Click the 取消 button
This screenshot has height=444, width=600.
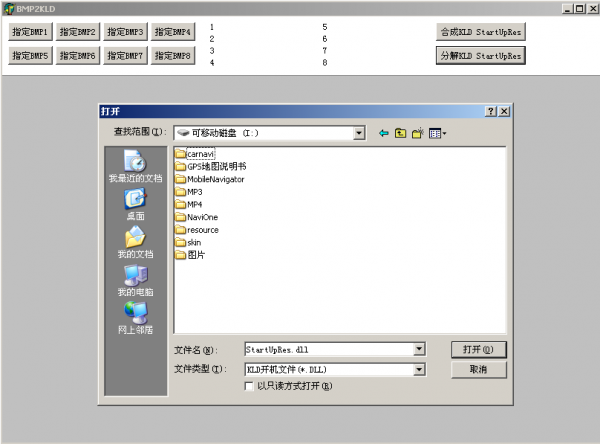pyautogui.click(x=478, y=369)
